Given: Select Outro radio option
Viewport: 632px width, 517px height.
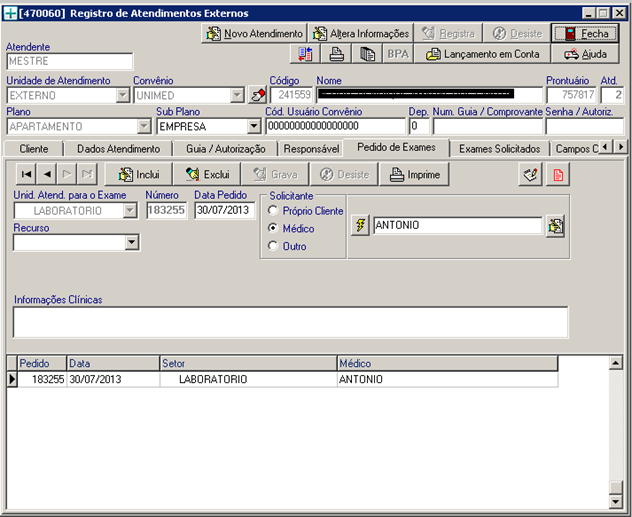Looking at the screenshot, I should 273,246.
